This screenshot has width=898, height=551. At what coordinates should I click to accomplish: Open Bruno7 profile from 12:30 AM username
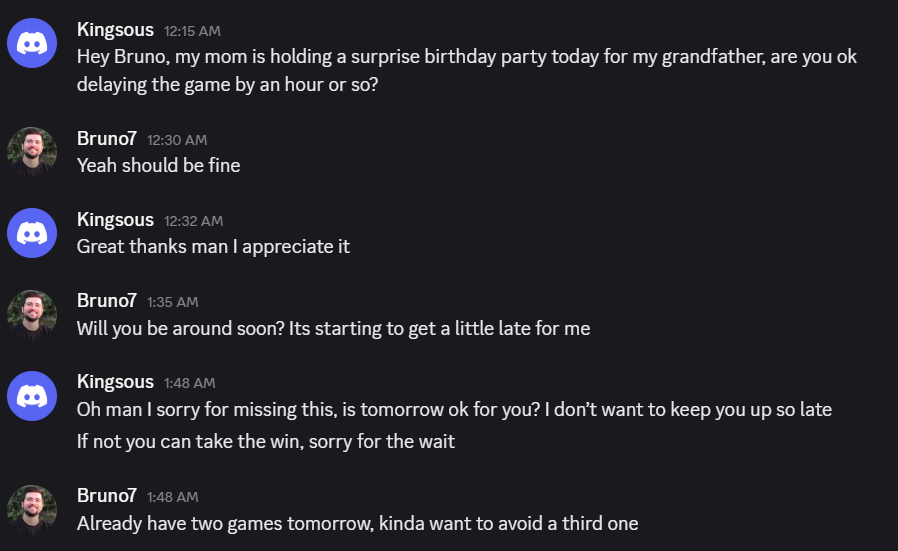(x=106, y=139)
